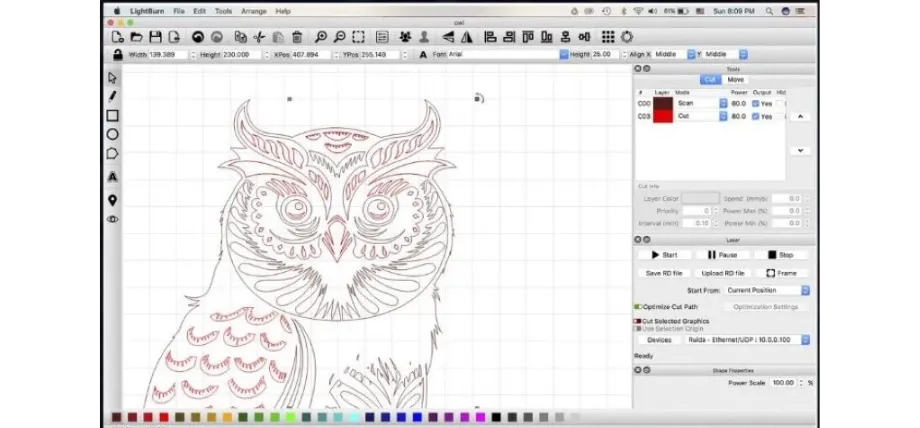Image resolution: width=920 pixels, height=428 pixels.
Task: Click the Save RD file button
Action: [664, 273]
